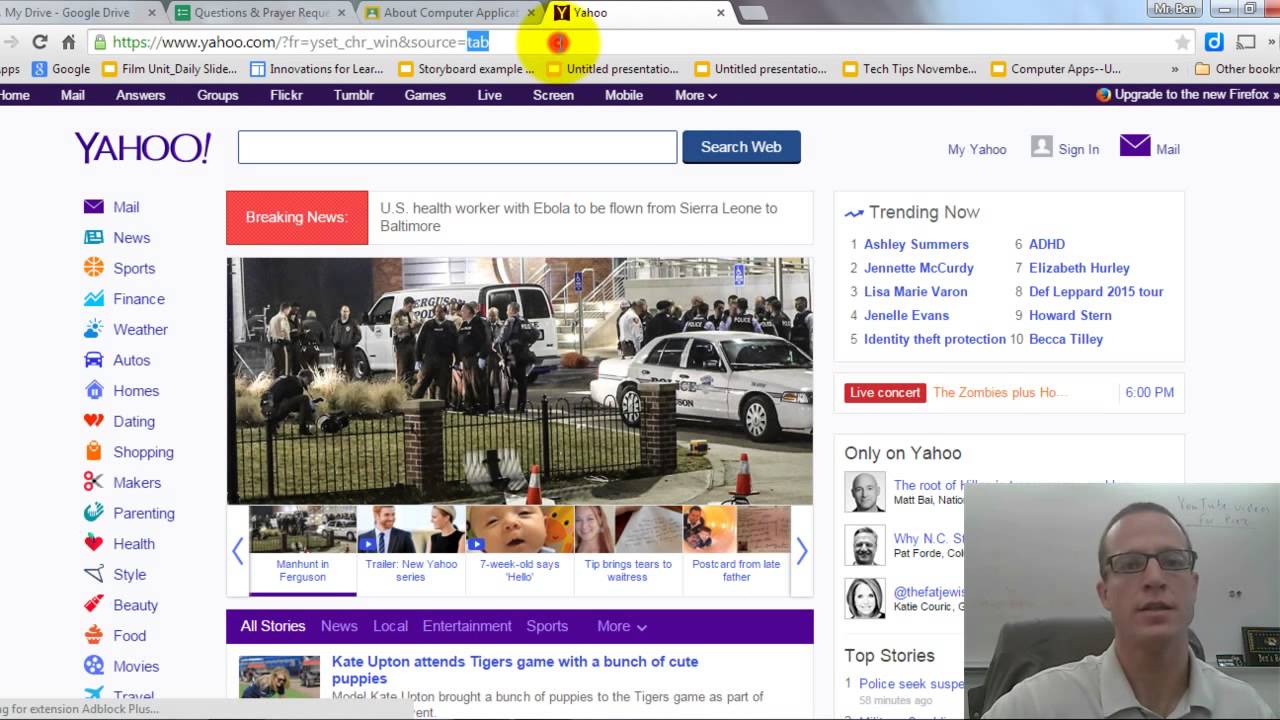The image size is (1280, 720).
Task: Click the Def Leppard 2015 tour trending link
Action: [1096, 292]
